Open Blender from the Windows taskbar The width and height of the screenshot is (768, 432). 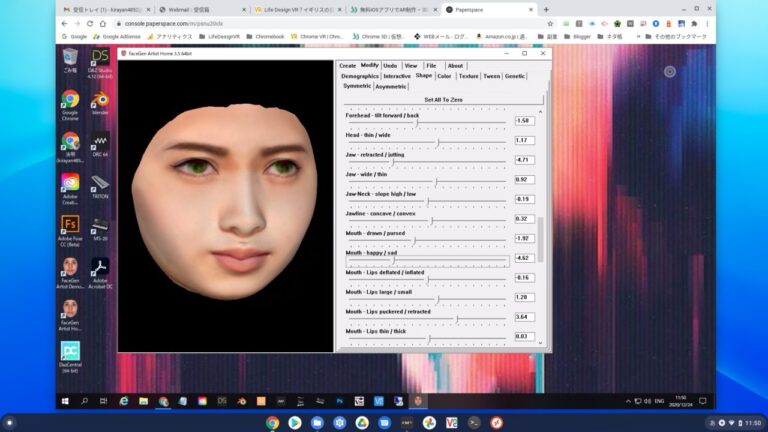coord(241,401)
